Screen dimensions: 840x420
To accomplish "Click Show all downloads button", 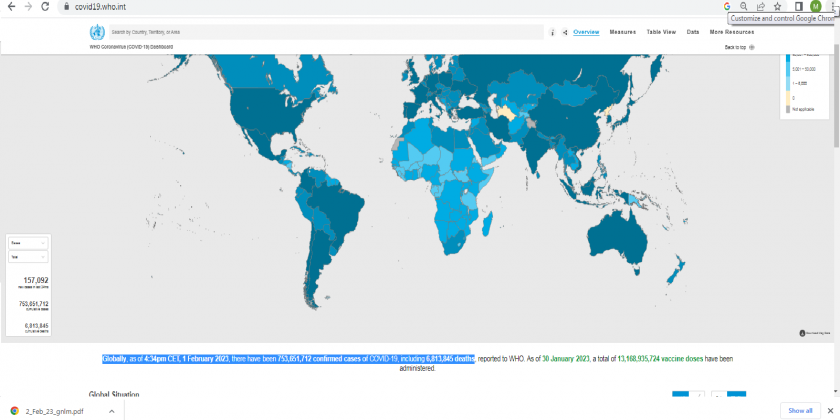I will [x=800, y=410].
